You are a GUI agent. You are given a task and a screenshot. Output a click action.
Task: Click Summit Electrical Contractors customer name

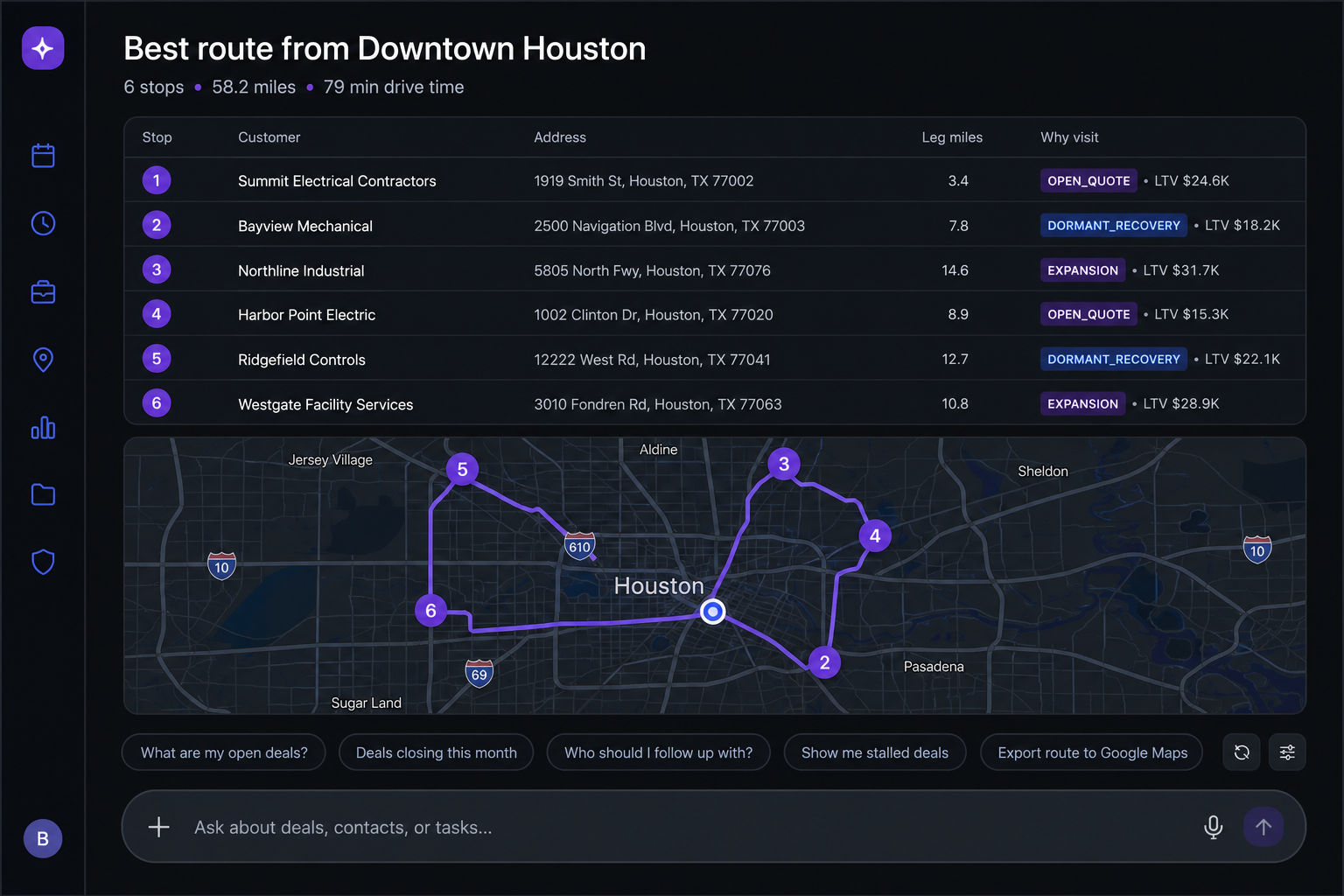coord(337,181)
